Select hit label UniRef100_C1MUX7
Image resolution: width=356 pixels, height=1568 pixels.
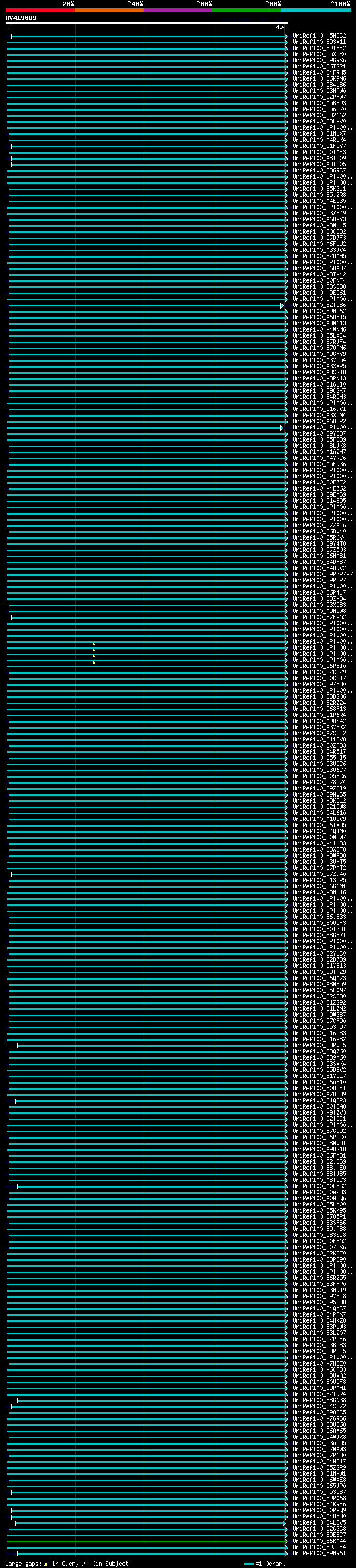[319, 134]
